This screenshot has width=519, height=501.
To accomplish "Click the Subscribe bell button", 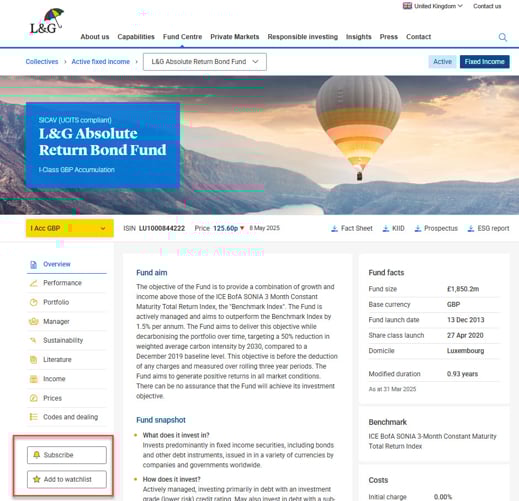I will (67, 455).
